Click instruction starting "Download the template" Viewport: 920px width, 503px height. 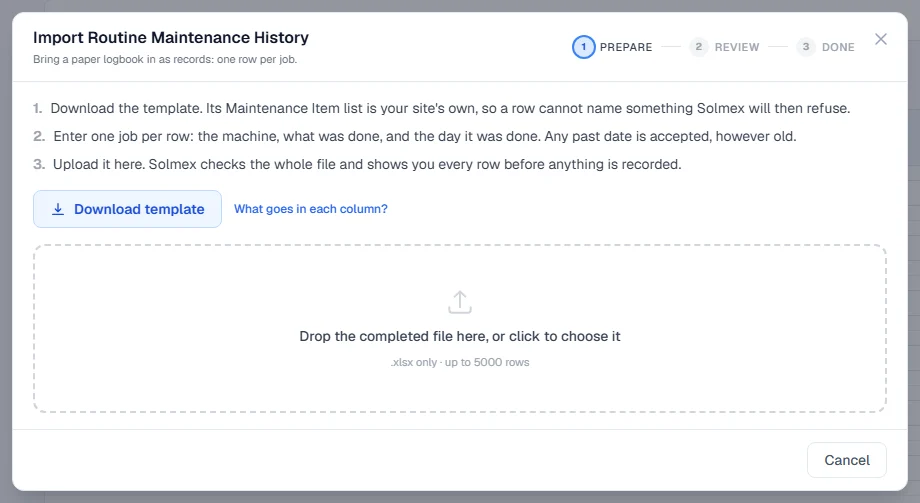450,109
